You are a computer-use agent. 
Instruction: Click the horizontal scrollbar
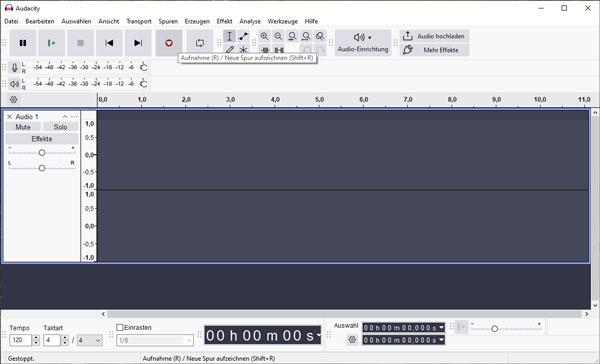344,314
